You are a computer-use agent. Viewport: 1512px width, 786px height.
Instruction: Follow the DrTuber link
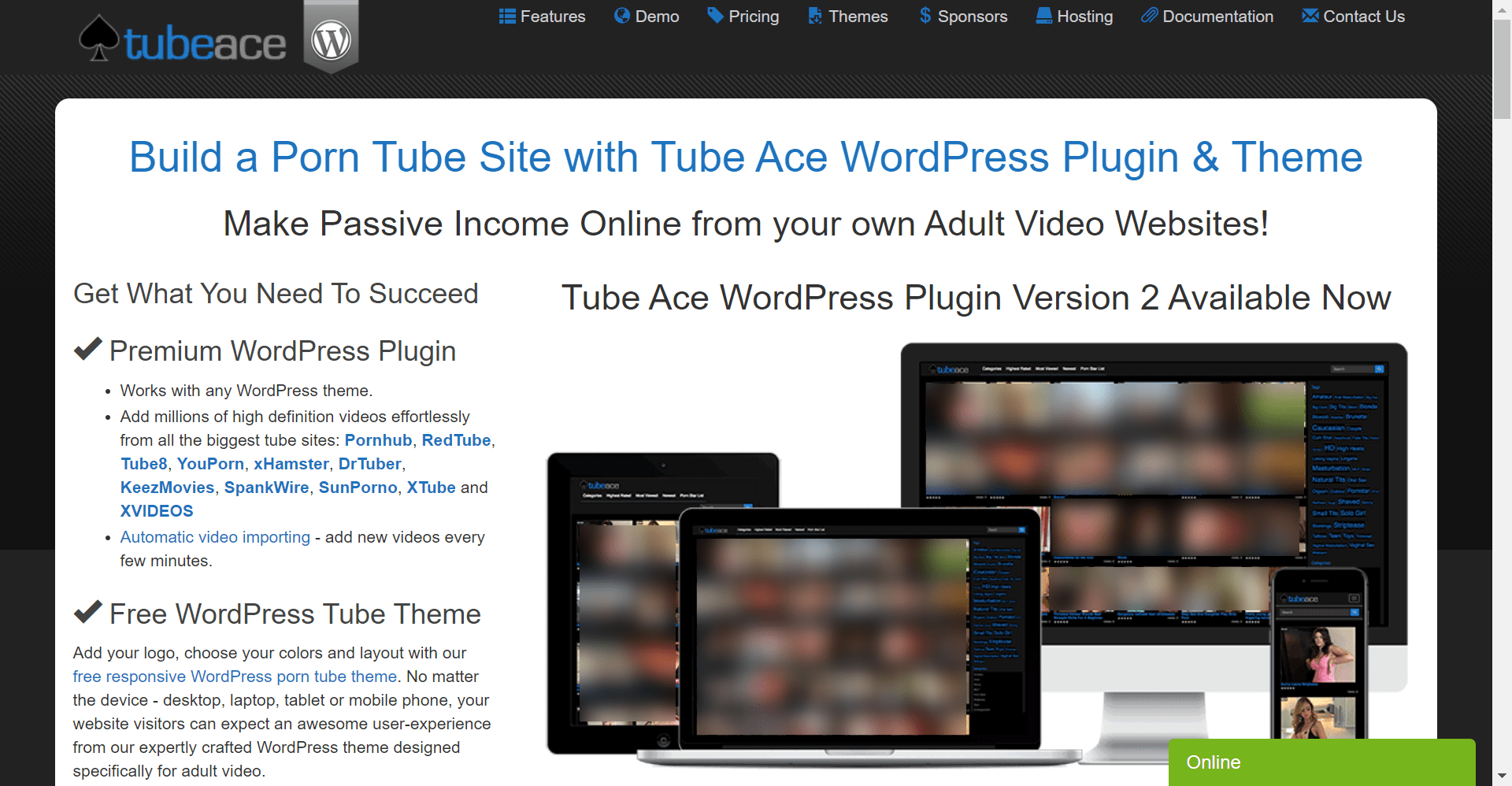(370, 464)
